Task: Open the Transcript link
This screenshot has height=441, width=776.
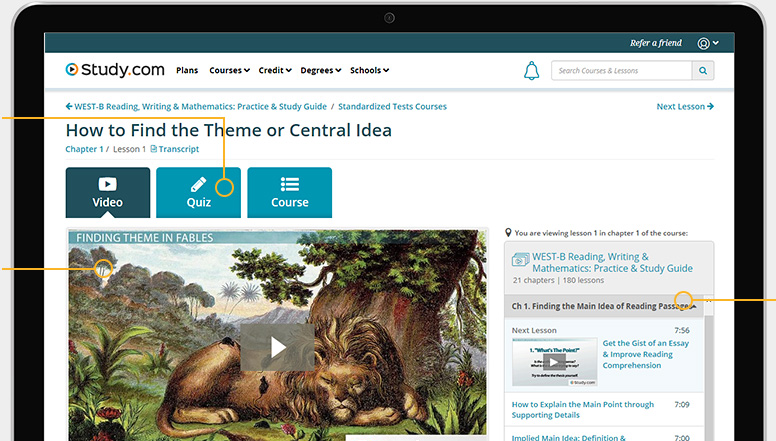Action: (179, 149)
